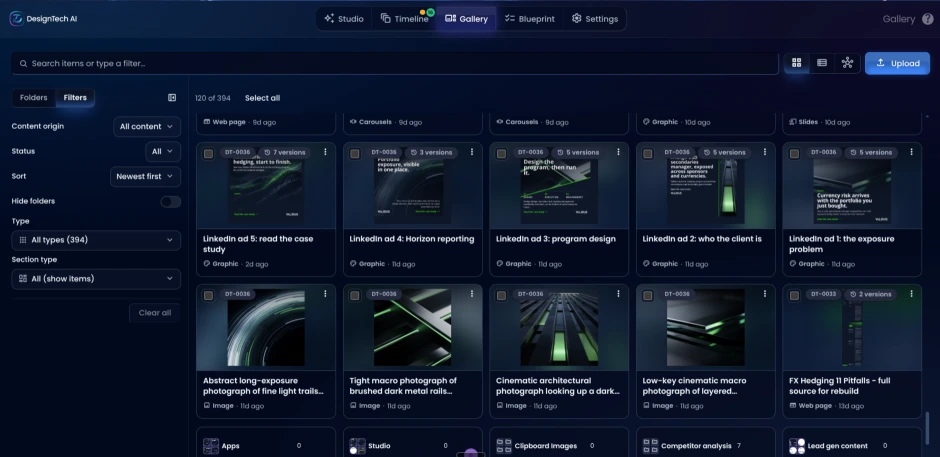Check the FX Hedging 11 Pitfalls checkbox

coord(794,296)
